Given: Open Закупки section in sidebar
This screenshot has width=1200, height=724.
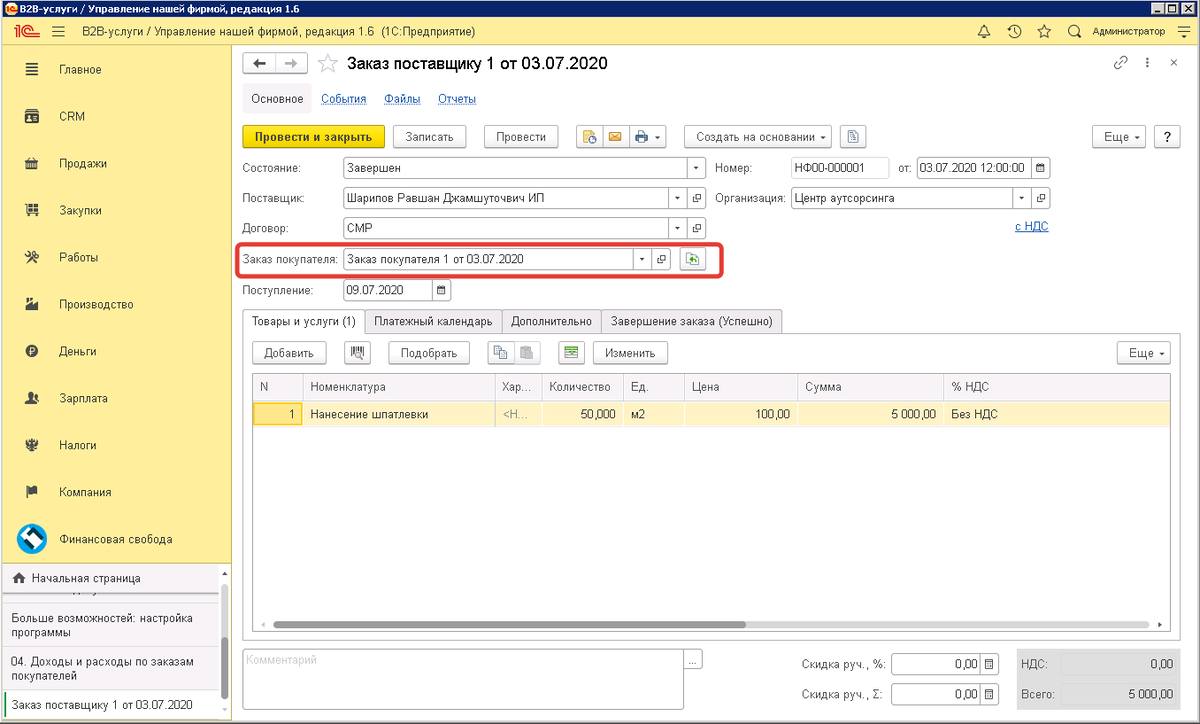Looking at the screenshot, I should [115, 210].
